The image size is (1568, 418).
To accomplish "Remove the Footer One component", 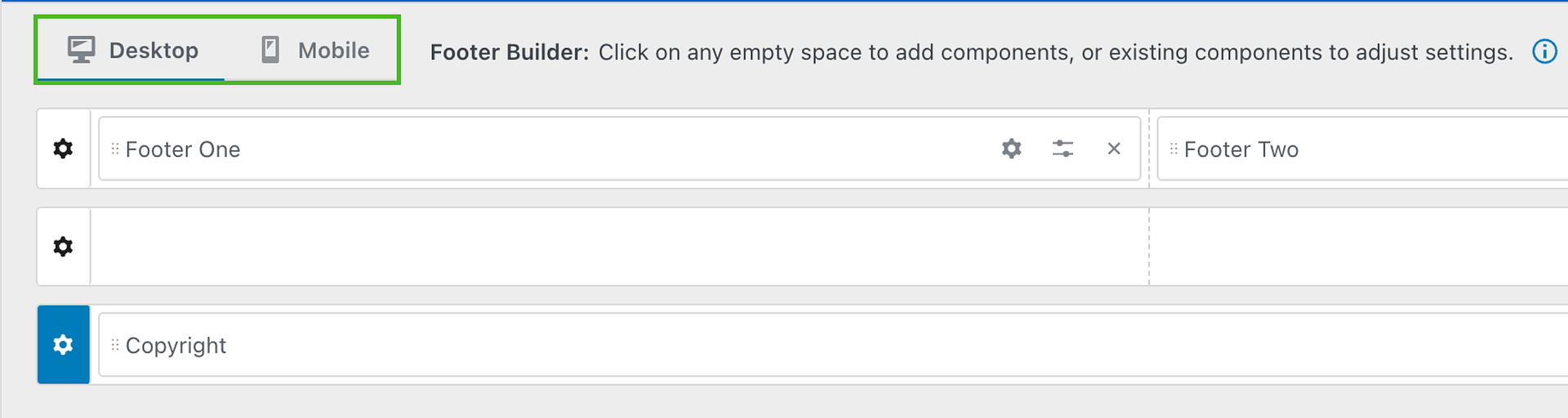I will tap(1114, 149).
